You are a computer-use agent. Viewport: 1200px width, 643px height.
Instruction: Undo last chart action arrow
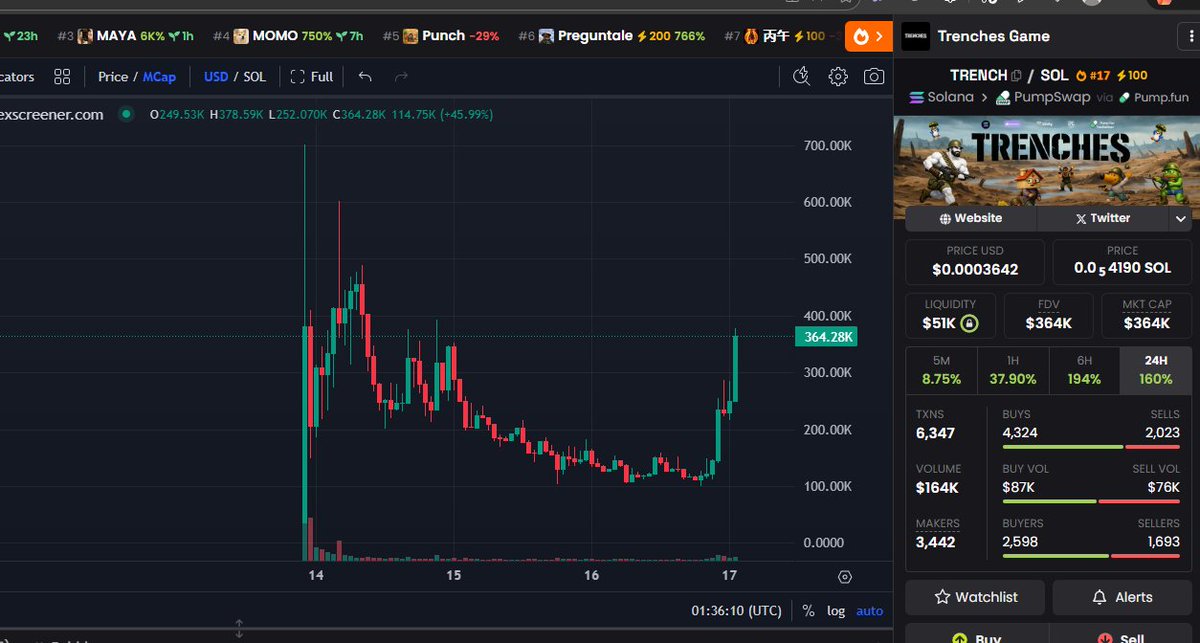click(x=365, y=76)
